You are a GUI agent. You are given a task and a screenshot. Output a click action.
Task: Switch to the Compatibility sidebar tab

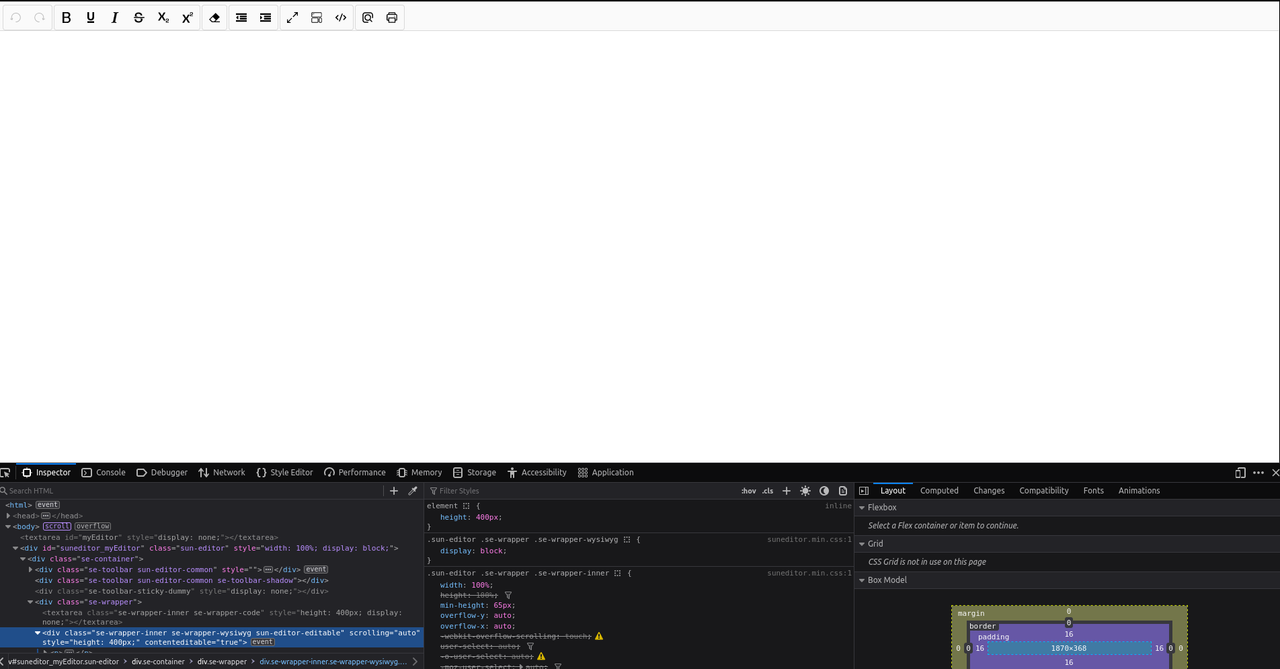pos(1044,491)
